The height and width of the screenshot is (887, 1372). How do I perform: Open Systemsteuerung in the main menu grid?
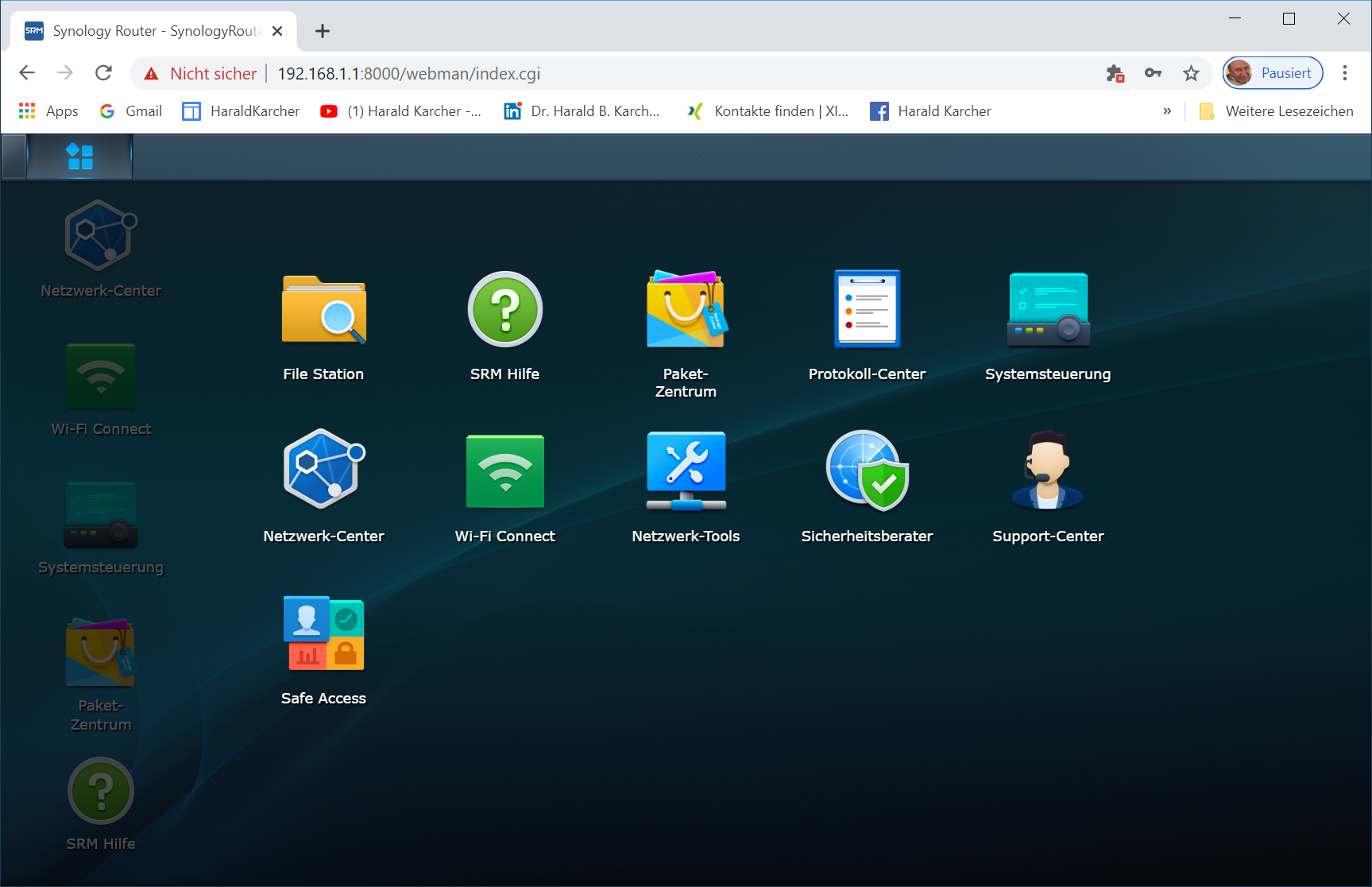(x=1048, y=326)
